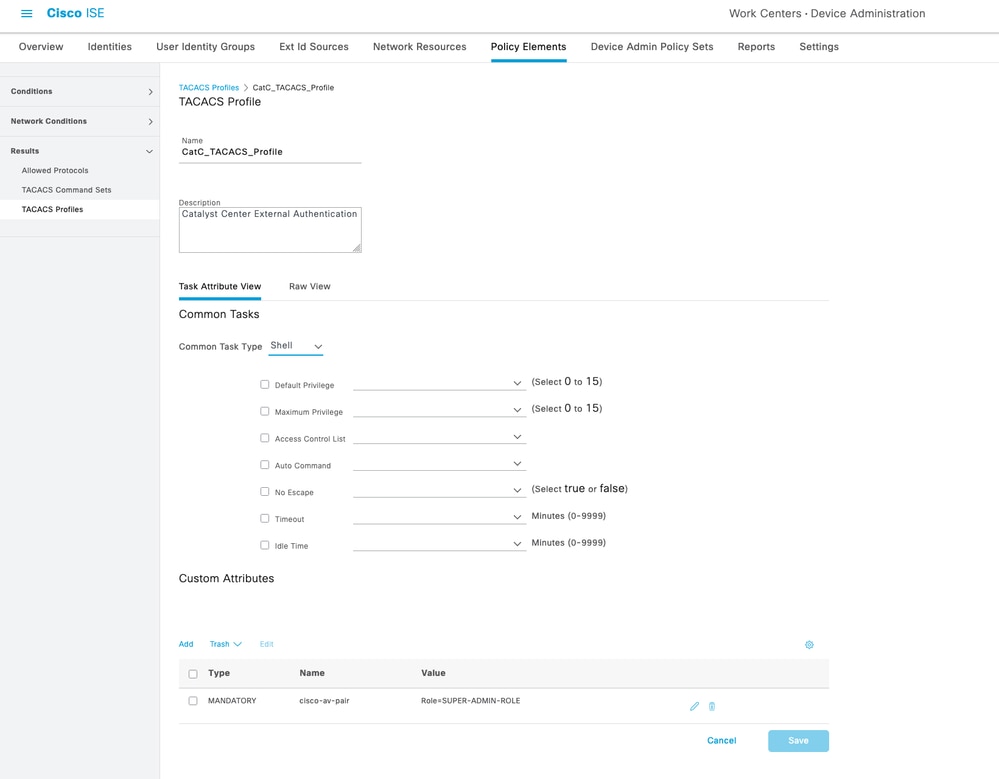999x779 pixels.
Task: Open the Trash dropdown menu
Action: tap(226, 644)
